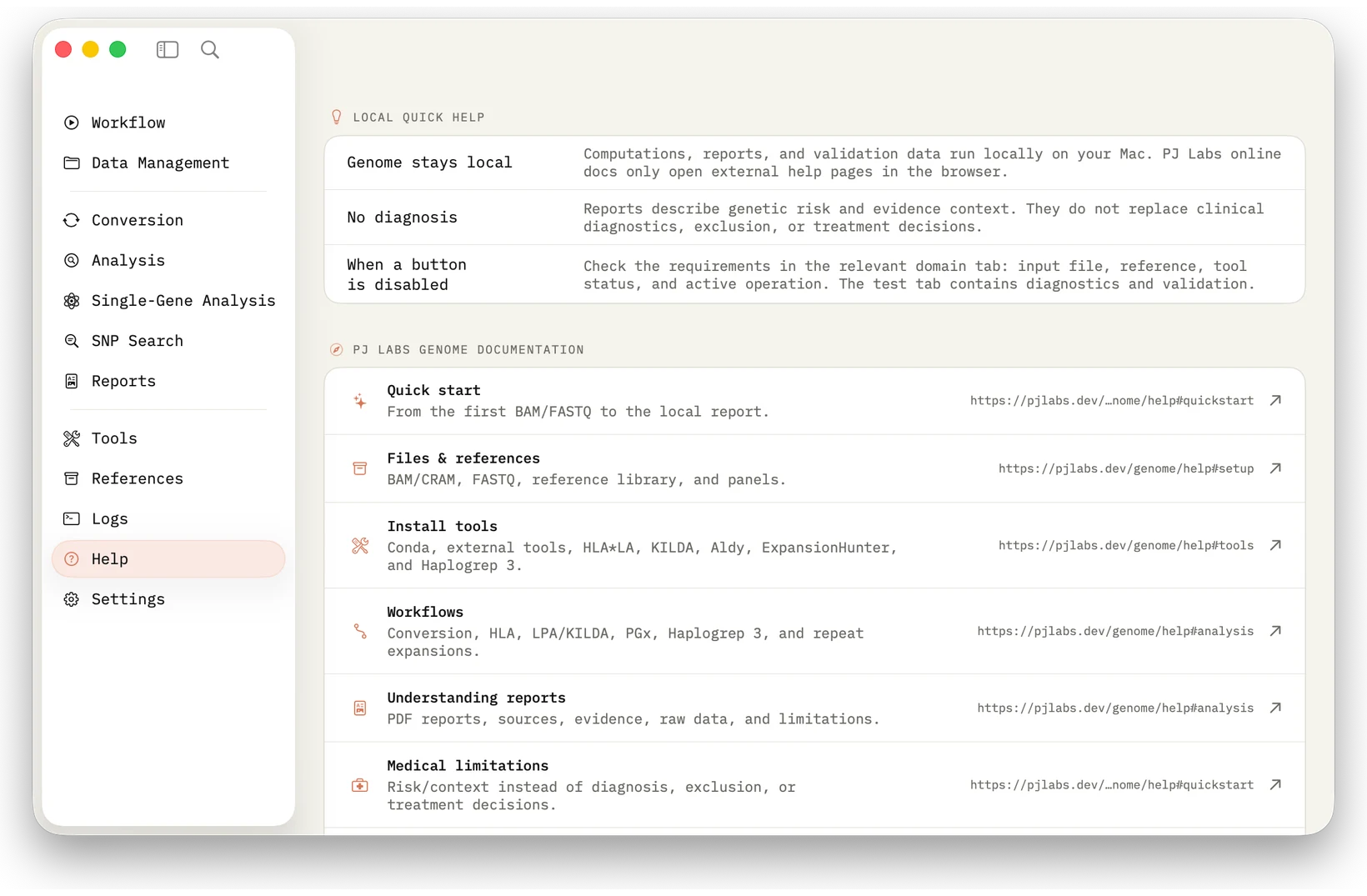Click the SNP Search magnifier icon
1367x896 pixels.
tap(72, 341)
